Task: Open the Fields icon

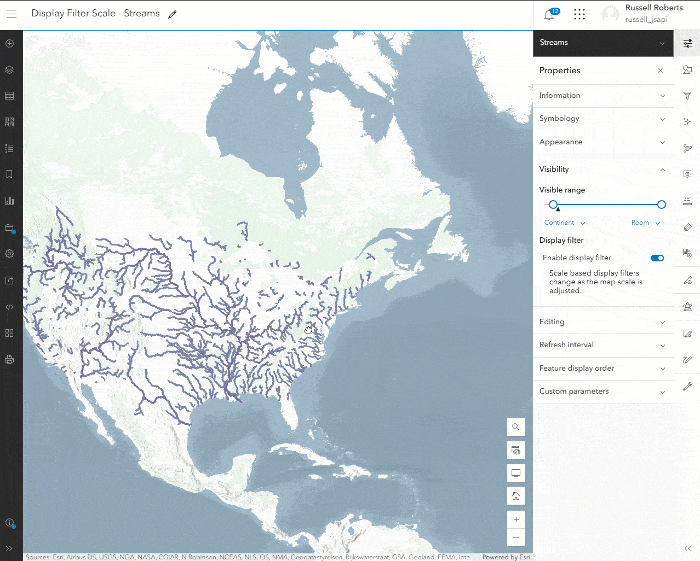Action: (x=688, y=201)
